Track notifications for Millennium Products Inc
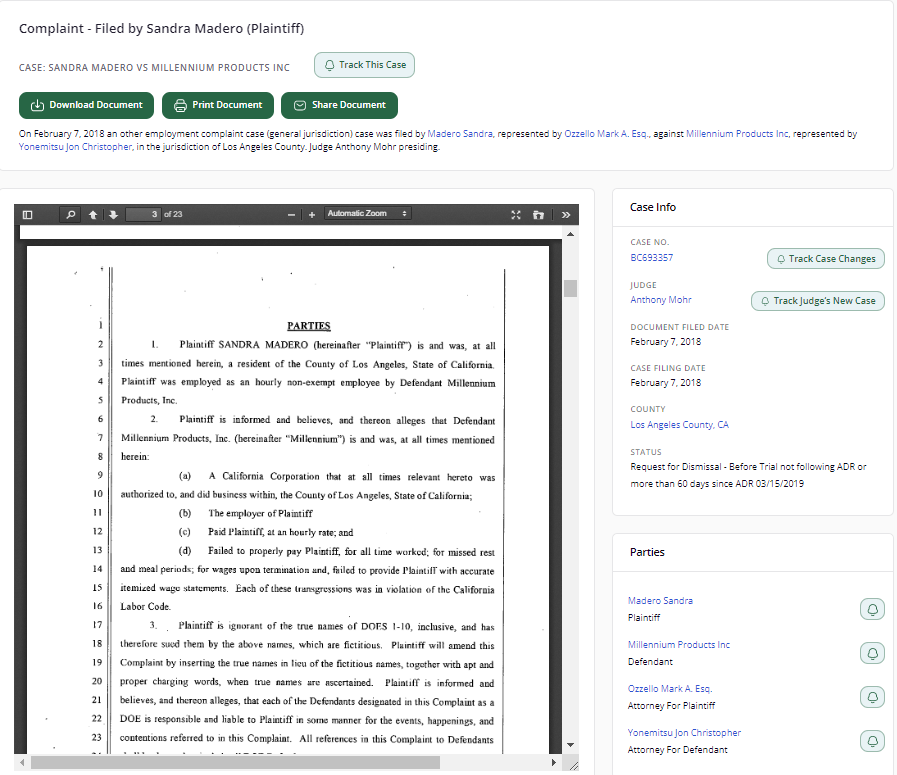This screenshot has width=897, height=775. [x=872, y=653]
